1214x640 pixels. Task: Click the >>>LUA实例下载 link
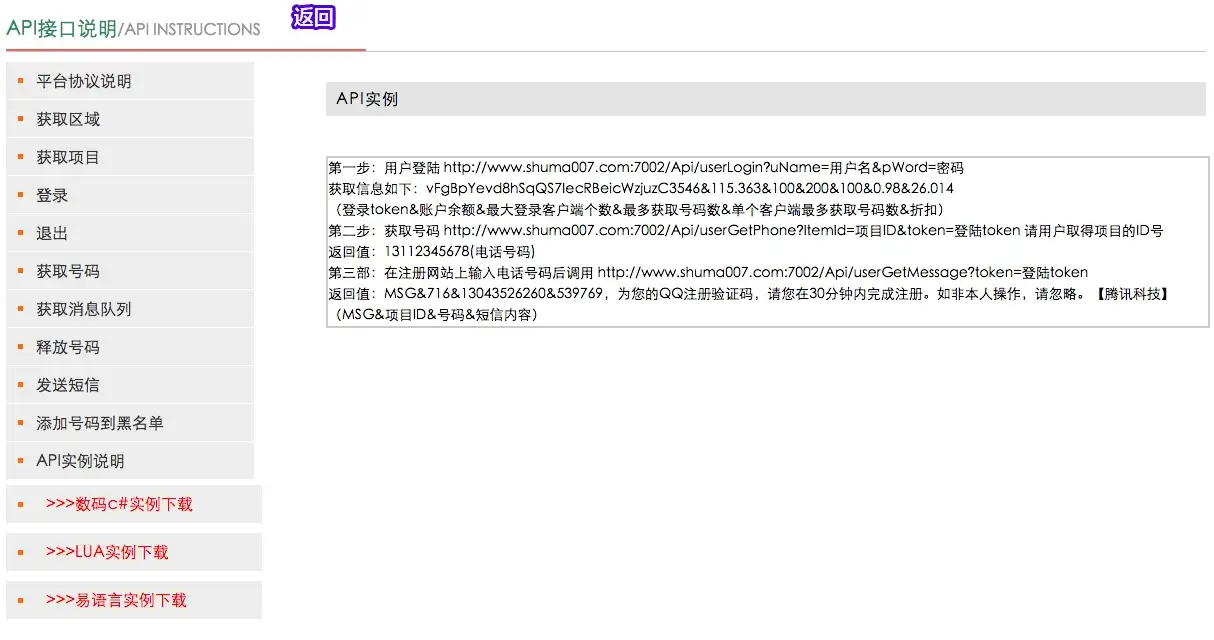(x=107, y=552)
